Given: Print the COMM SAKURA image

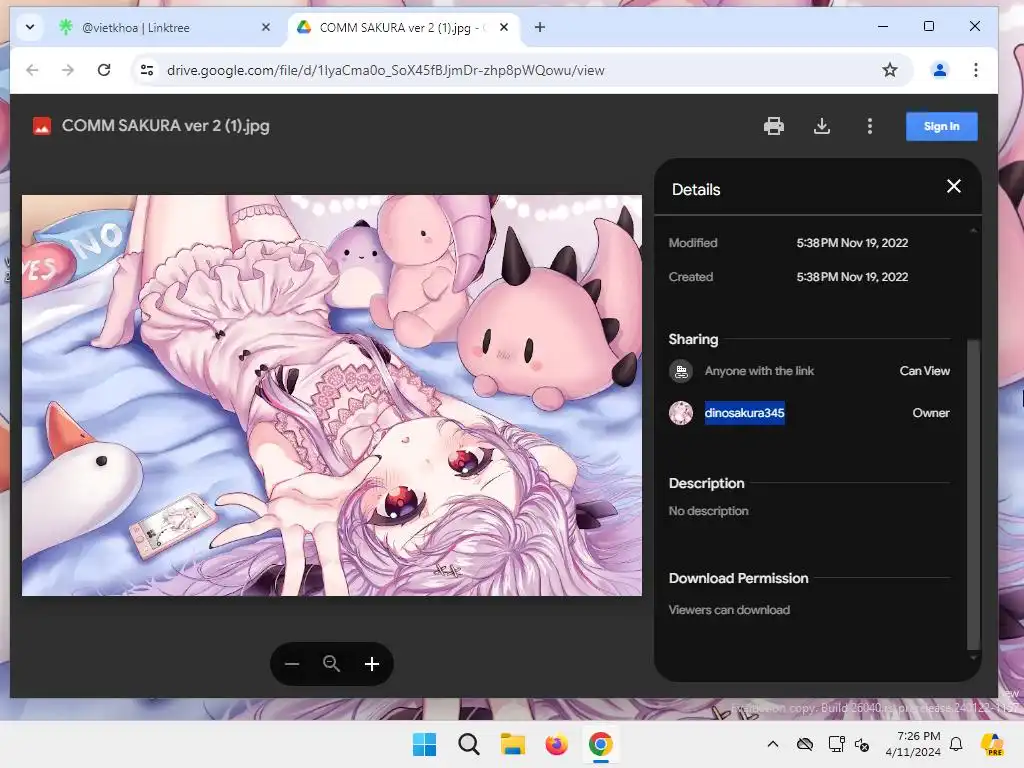Looking at the screenshot, I should coord(774,126).
